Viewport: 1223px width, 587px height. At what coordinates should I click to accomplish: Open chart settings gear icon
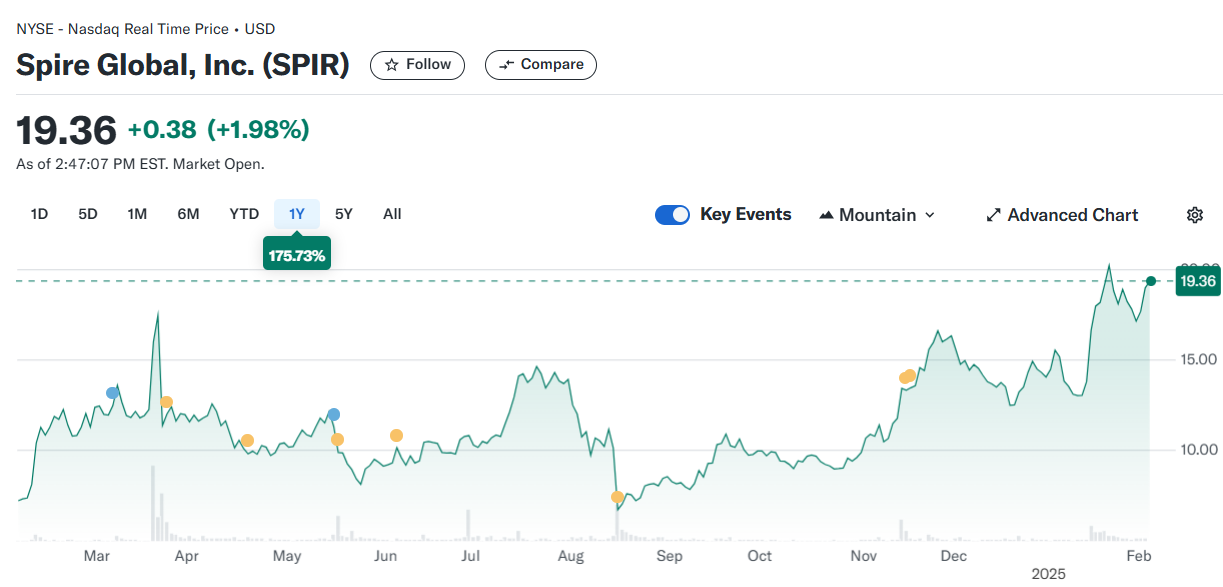(x=1194, y=215)
